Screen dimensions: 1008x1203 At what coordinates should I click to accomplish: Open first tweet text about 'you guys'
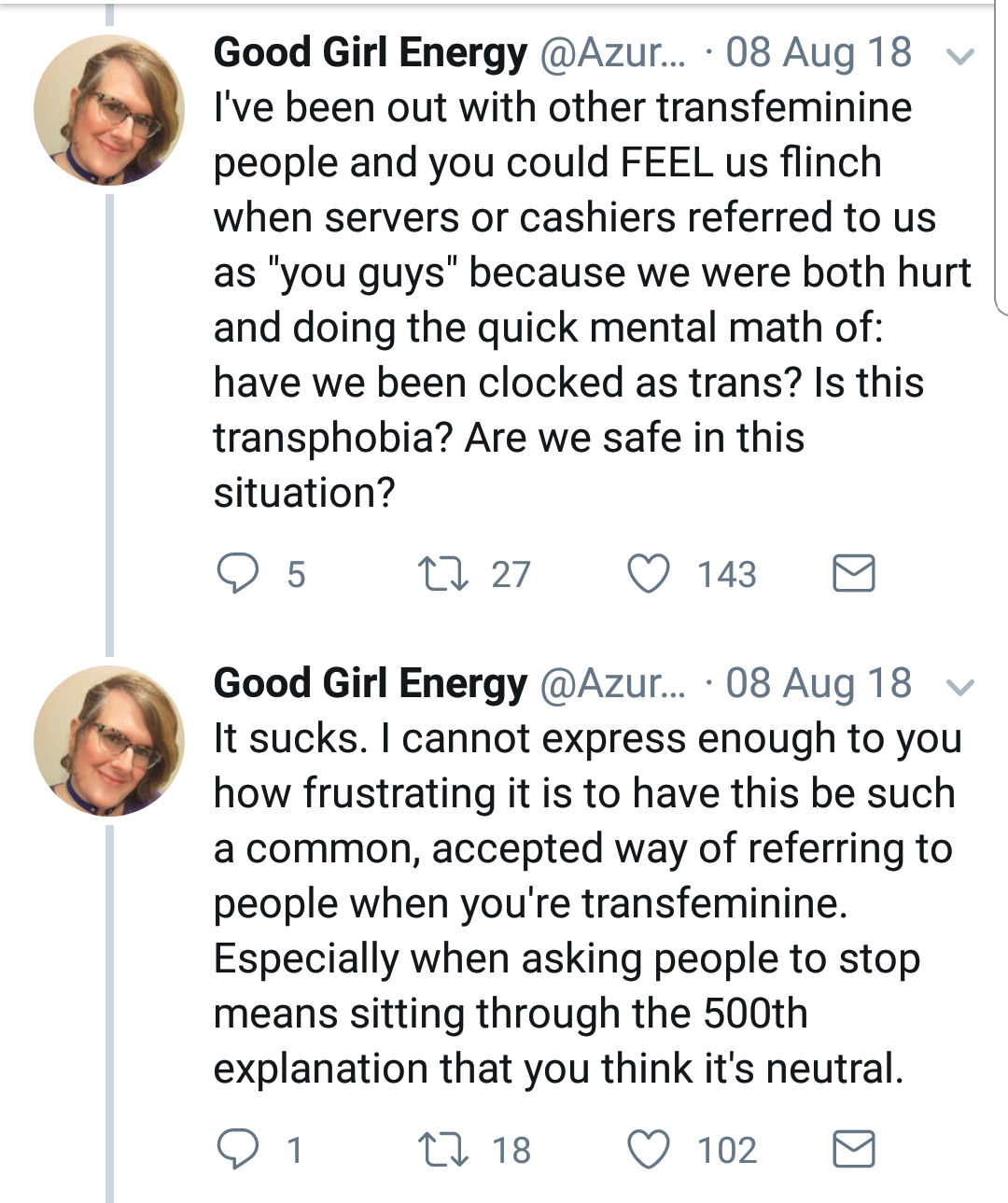592,300
